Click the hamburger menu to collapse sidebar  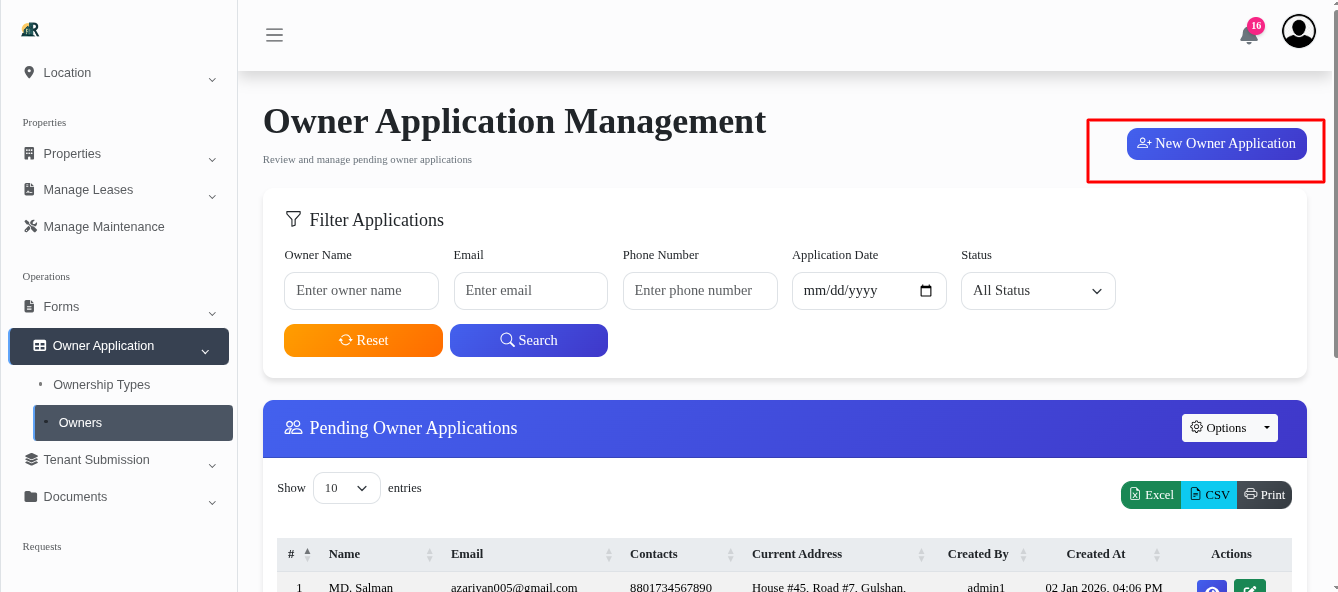click(x=274, y=34)
